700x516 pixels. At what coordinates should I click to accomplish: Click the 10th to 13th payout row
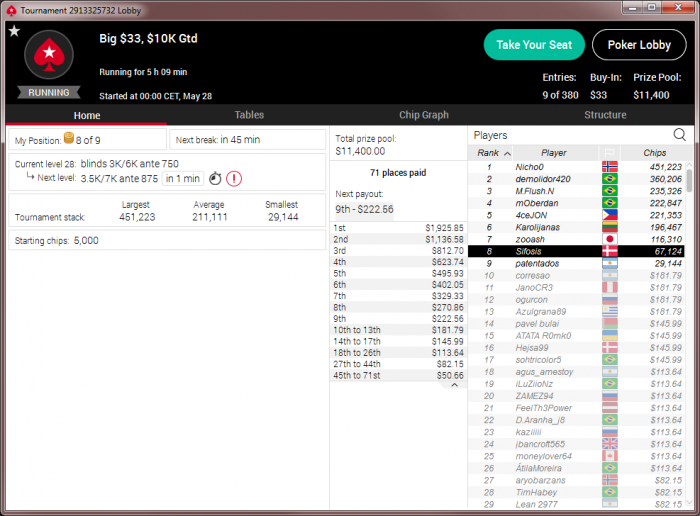pyautogui.click(x=398, y=330)
